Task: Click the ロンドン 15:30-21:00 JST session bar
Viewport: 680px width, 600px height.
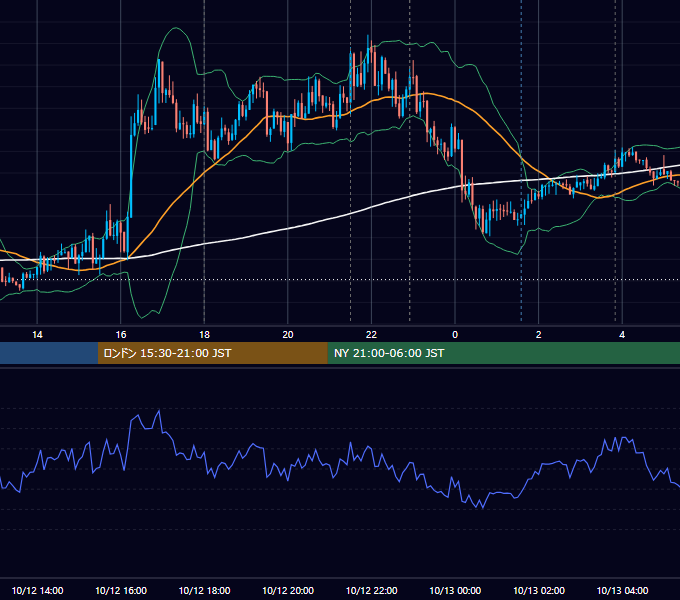Action: pyautogui.click(x=212, y=353)
